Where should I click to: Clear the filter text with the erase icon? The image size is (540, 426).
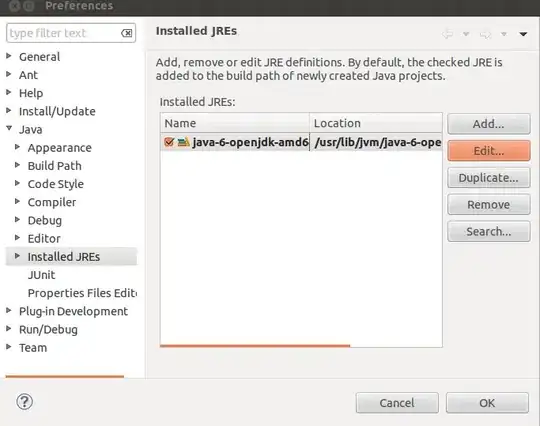tap(126, 33)
